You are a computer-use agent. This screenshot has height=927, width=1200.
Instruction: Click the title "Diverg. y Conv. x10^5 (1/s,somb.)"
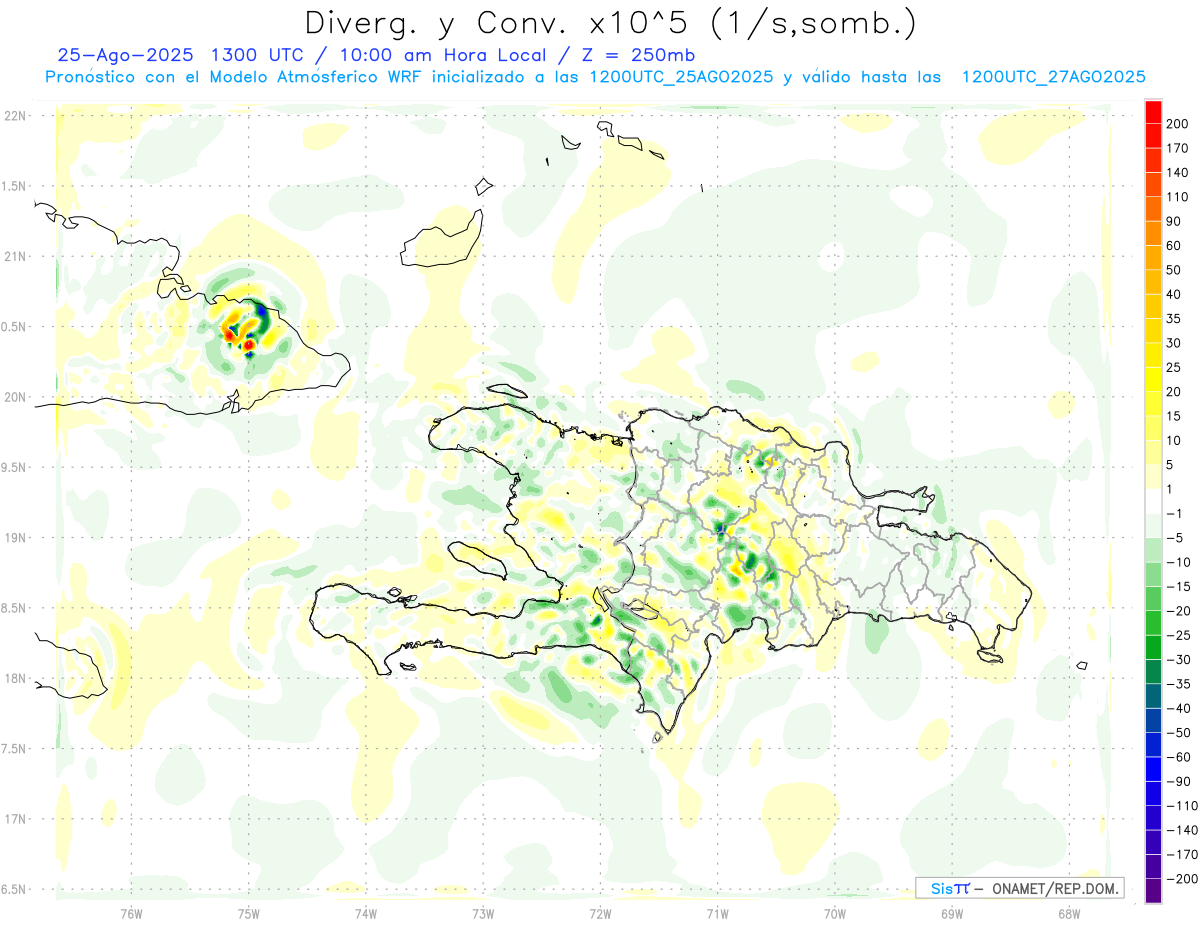point(609,23)
